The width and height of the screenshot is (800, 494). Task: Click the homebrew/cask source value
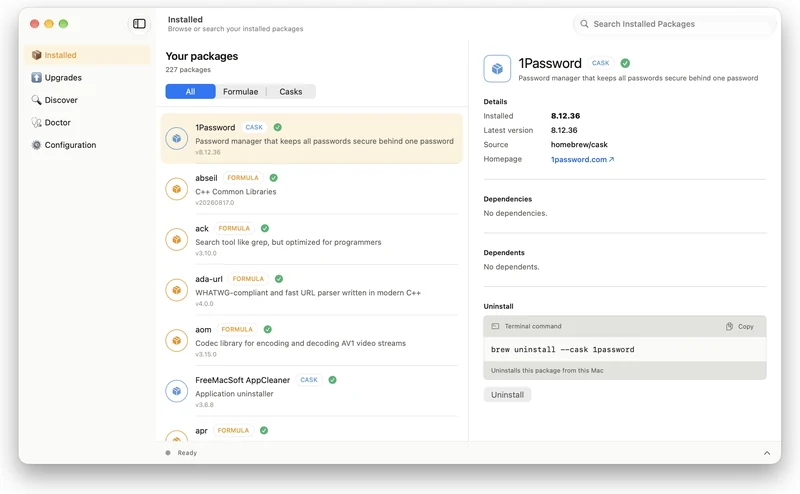point(579,144)
